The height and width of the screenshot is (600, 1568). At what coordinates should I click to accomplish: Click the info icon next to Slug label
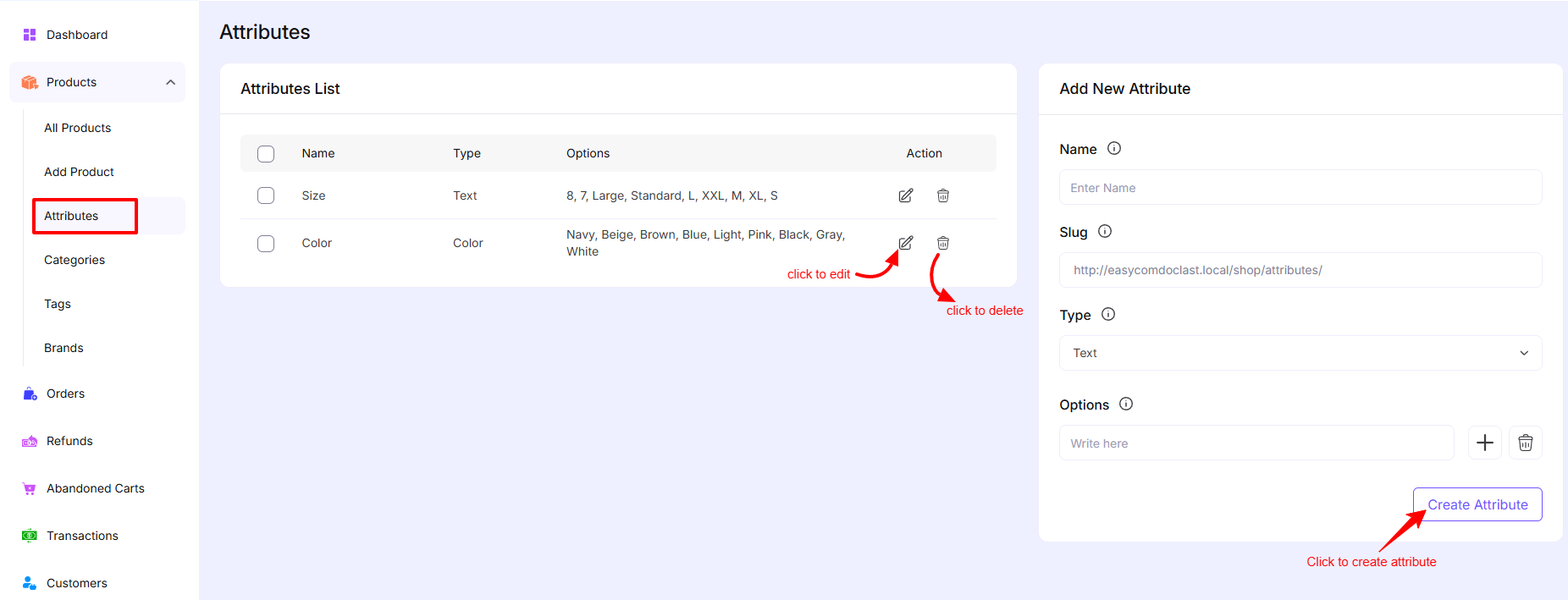tap(1105, 232)
